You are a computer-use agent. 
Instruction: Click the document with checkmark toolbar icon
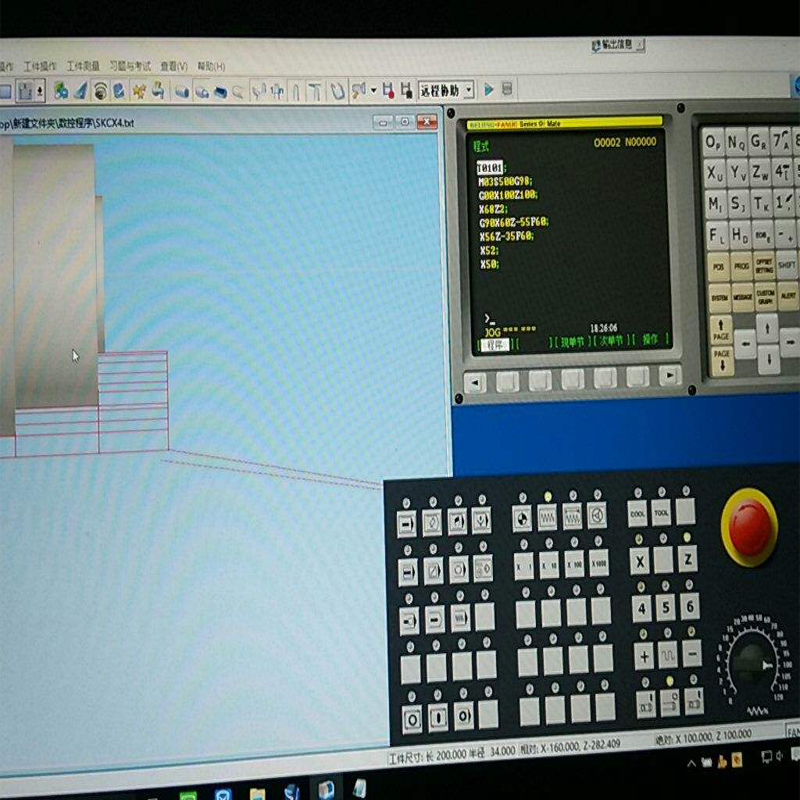[119, 91]
